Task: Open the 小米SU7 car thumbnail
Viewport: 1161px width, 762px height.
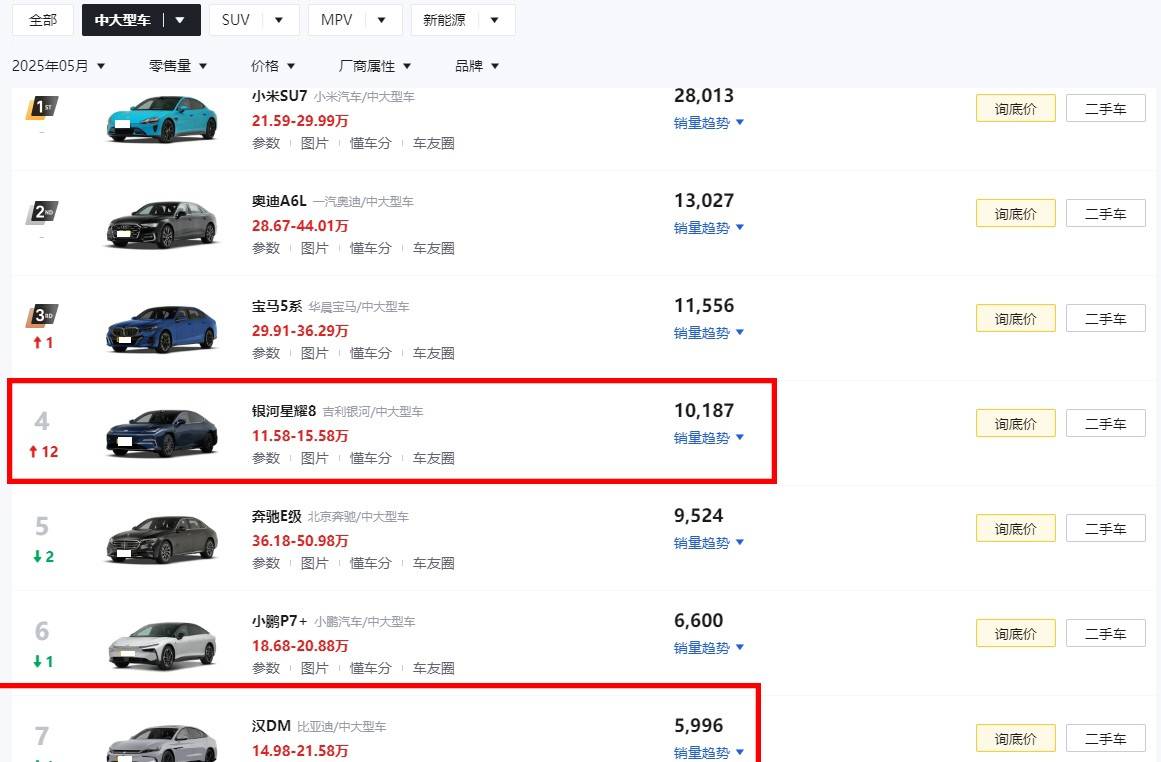Action: tap(162, 119)
